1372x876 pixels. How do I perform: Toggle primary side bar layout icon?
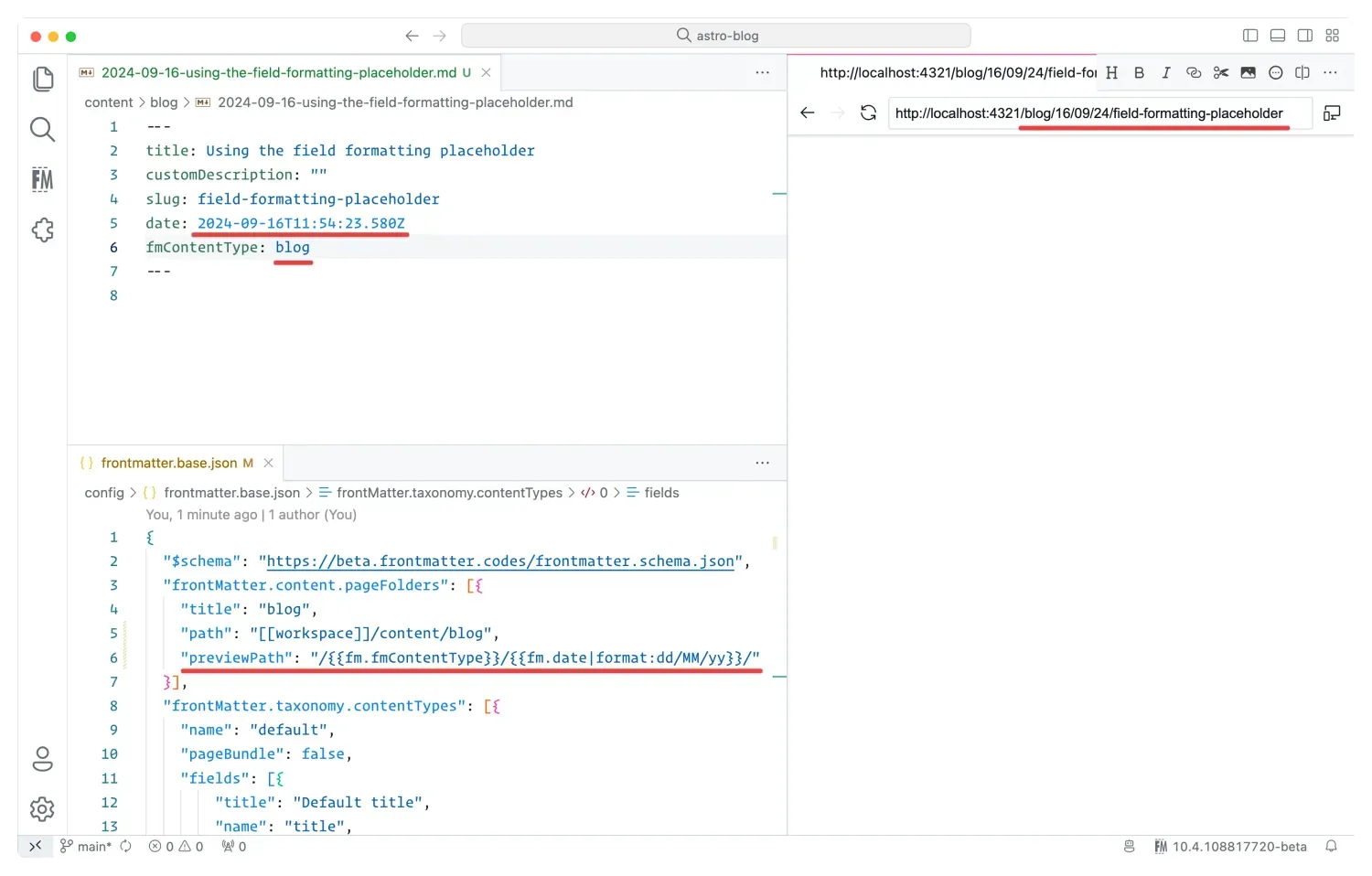[x=1250, y=36]
